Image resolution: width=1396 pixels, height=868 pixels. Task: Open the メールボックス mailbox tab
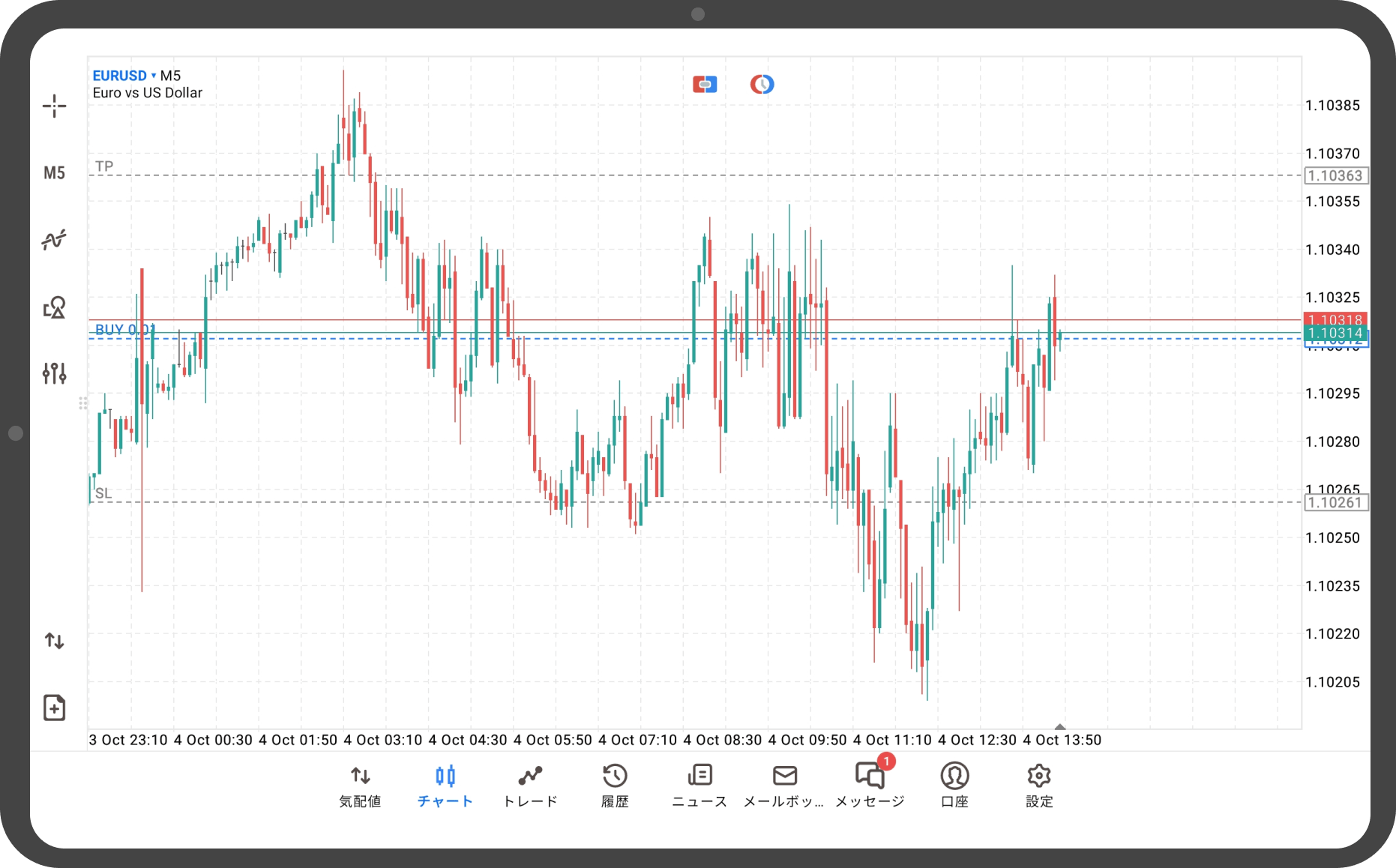784,786
